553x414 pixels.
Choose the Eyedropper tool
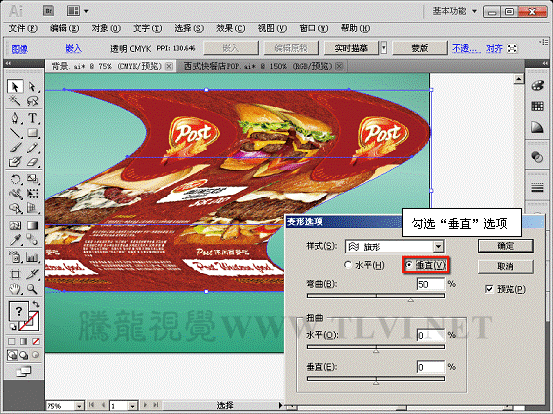(x=15, y=240)
